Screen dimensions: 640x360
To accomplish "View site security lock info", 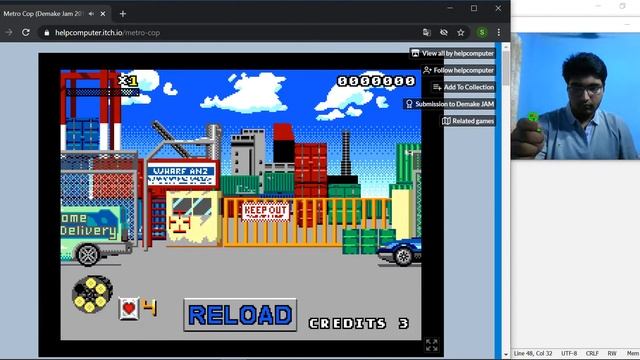I will pyautogui.click(x=47, y=33).
